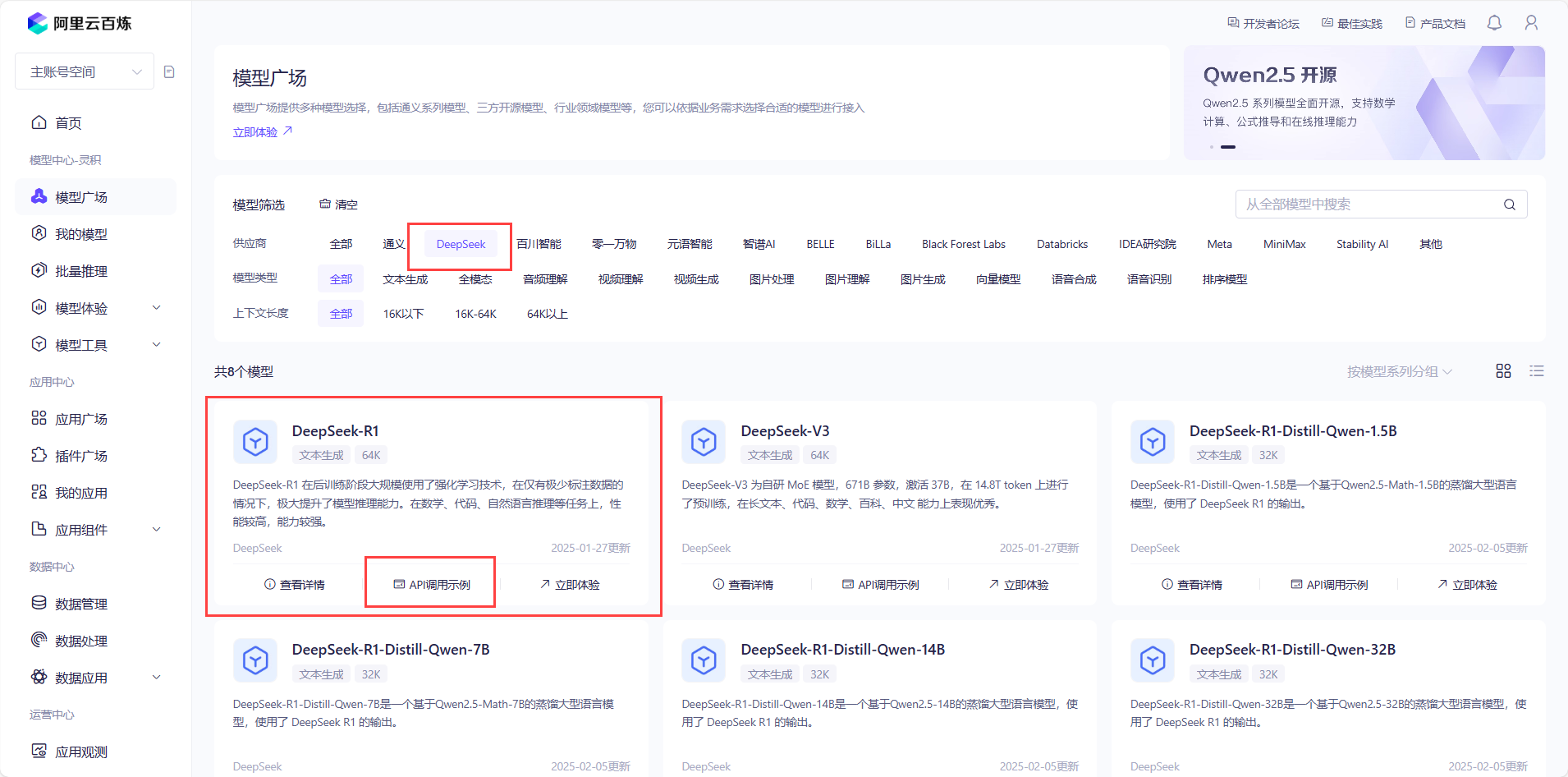The width and height of the screenshot is (1568, 777).
Task: Click the Qwen2.5 开源 banner
Action: pyautogui.click(x=1364, y=103)
